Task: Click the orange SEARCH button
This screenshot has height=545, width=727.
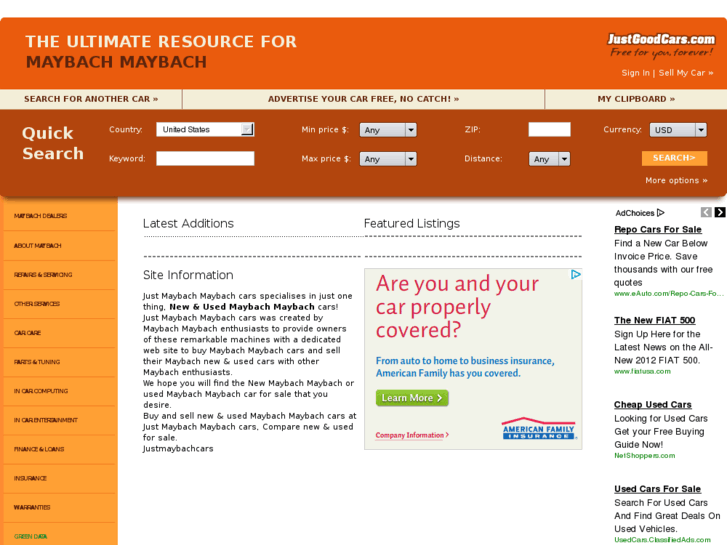Action: click(x=675, y=158)
